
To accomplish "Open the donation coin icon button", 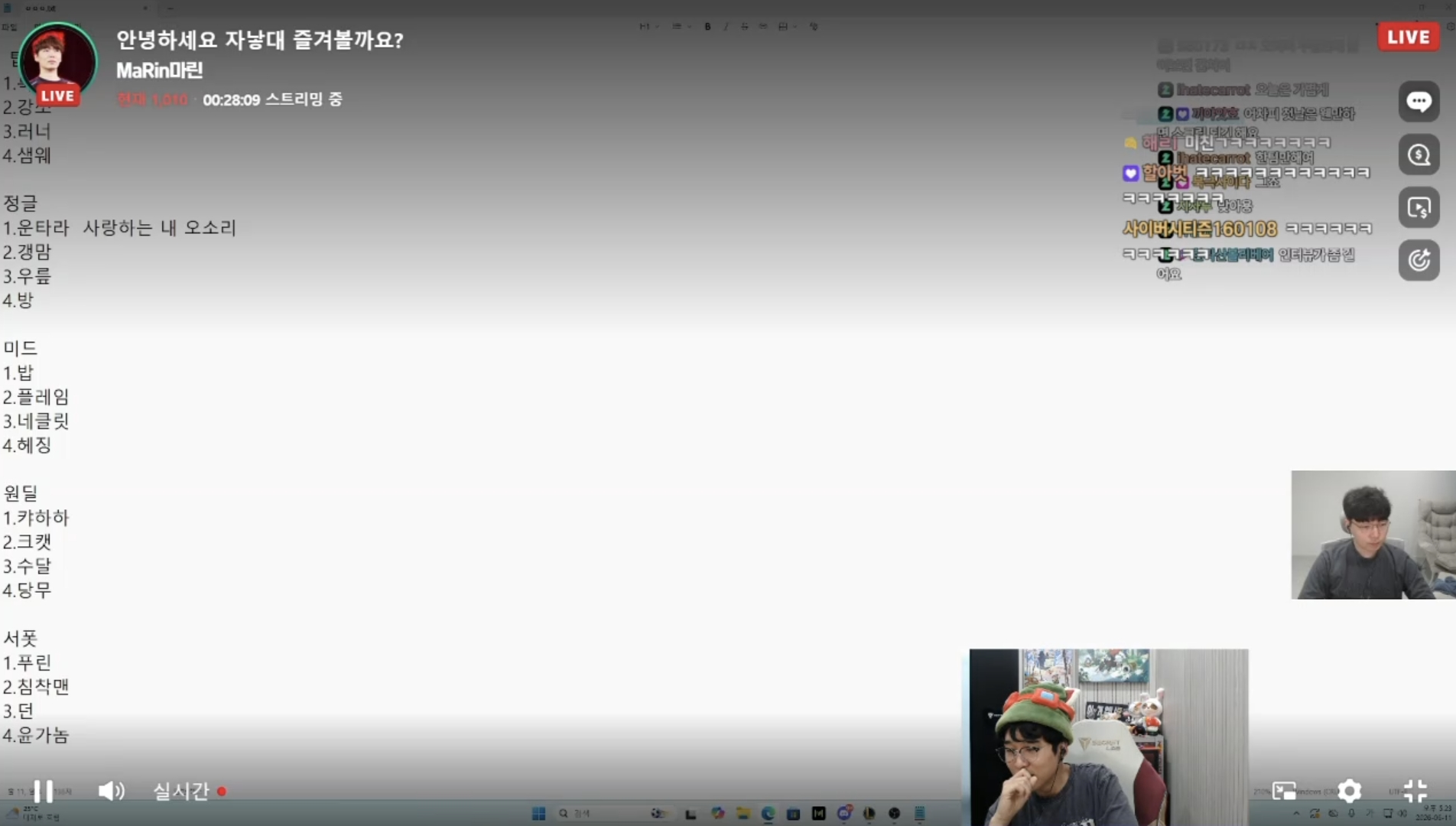I will pos(1419,154).
